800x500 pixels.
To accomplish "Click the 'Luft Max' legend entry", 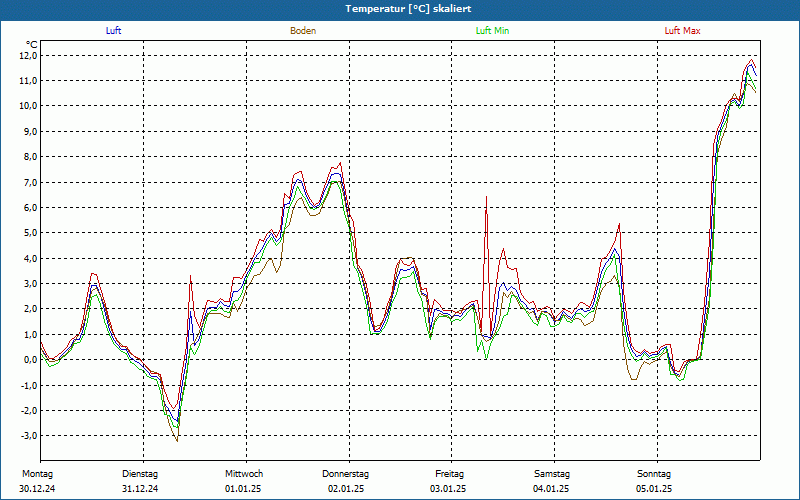I will (683, 31).
